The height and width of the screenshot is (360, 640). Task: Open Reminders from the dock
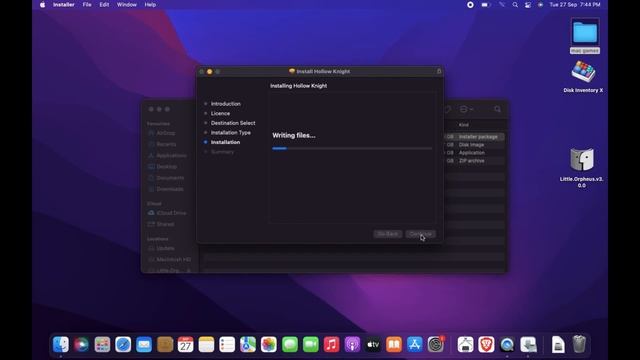tap(227, 344)
